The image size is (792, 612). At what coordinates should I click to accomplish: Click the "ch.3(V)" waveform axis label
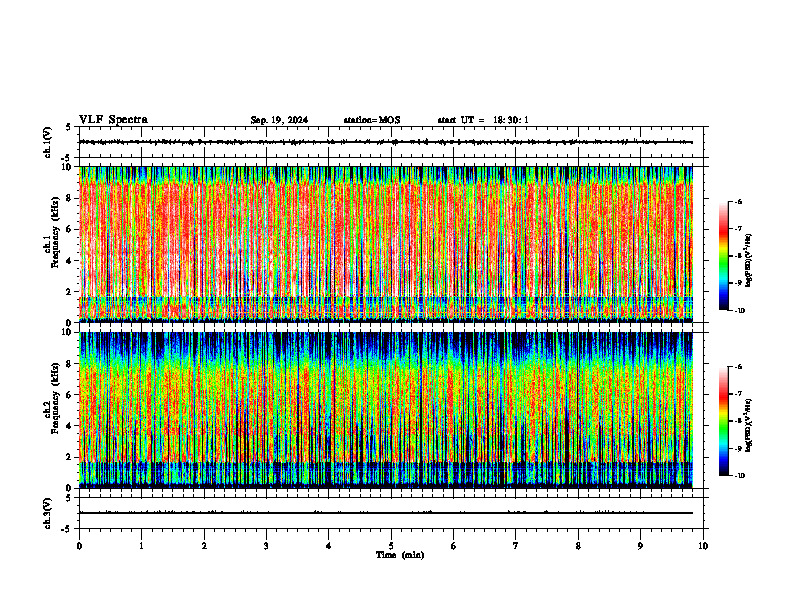pyautogui.click(x=47, y=513)
